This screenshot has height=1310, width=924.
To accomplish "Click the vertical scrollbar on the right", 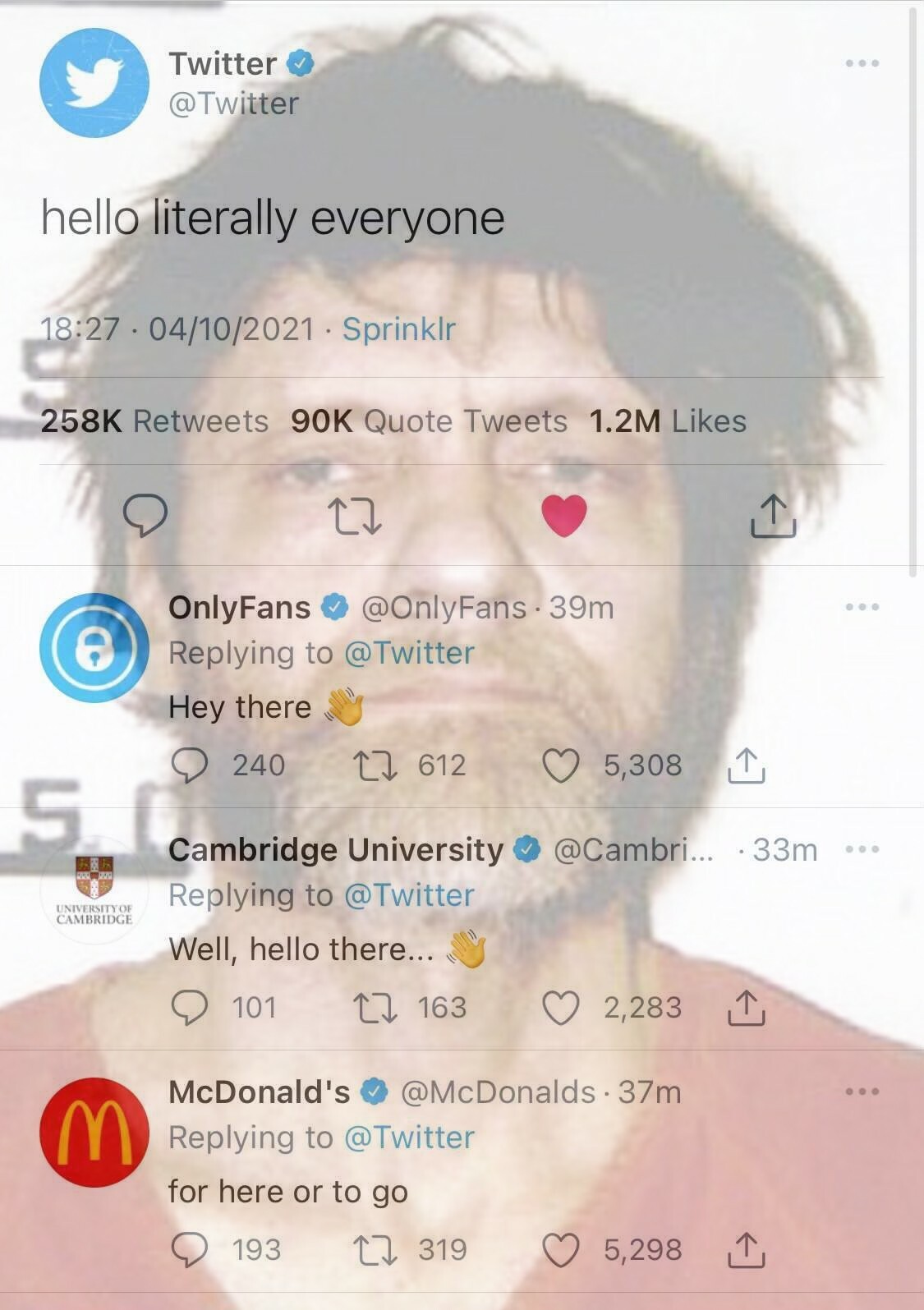I will pyautogui.click(x=914, y=287).
